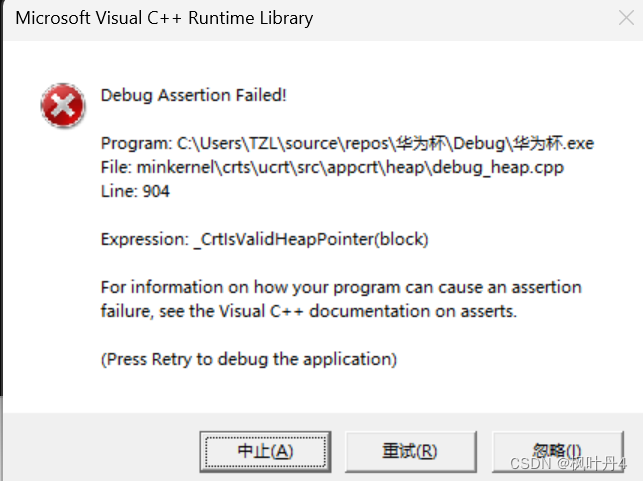Click the Press Retry to debug hint
This screenshot has height=481, width=643.
[249, 359]
